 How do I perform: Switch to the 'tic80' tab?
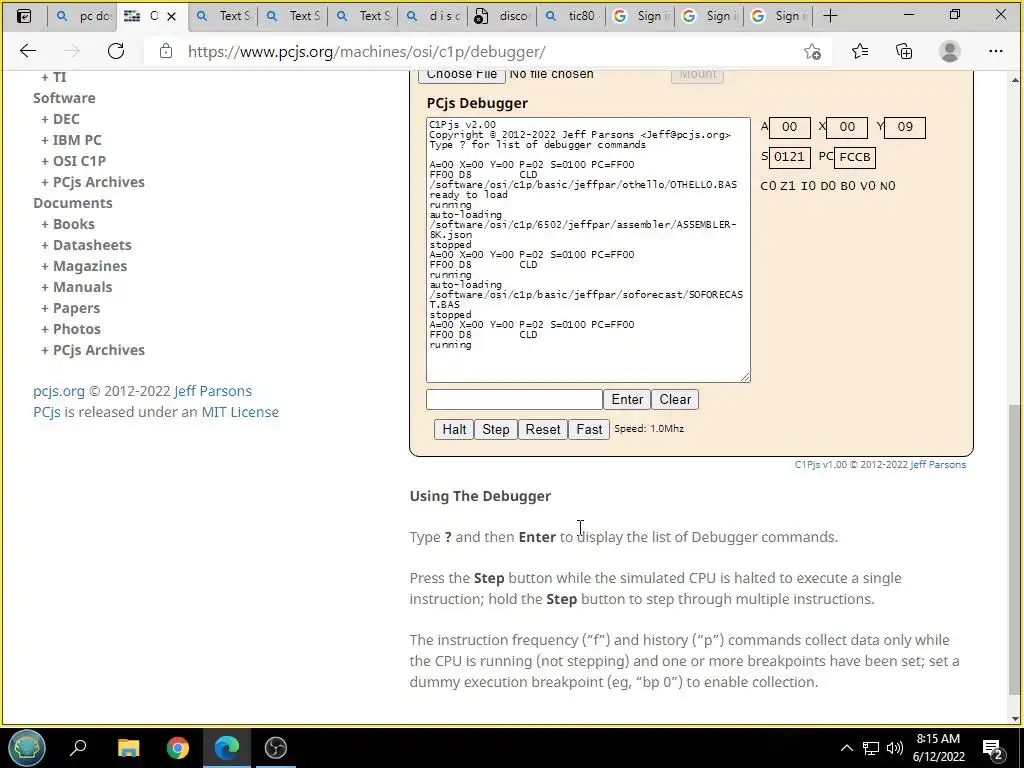tap(571, 16)
